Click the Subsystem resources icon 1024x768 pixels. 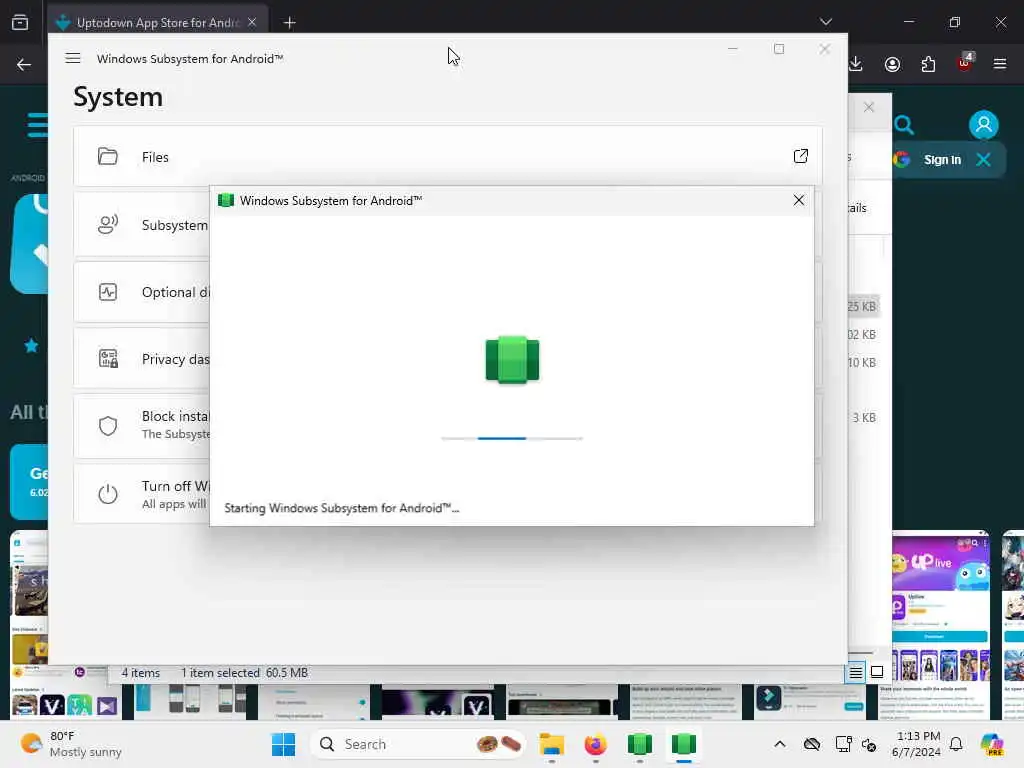108,225
